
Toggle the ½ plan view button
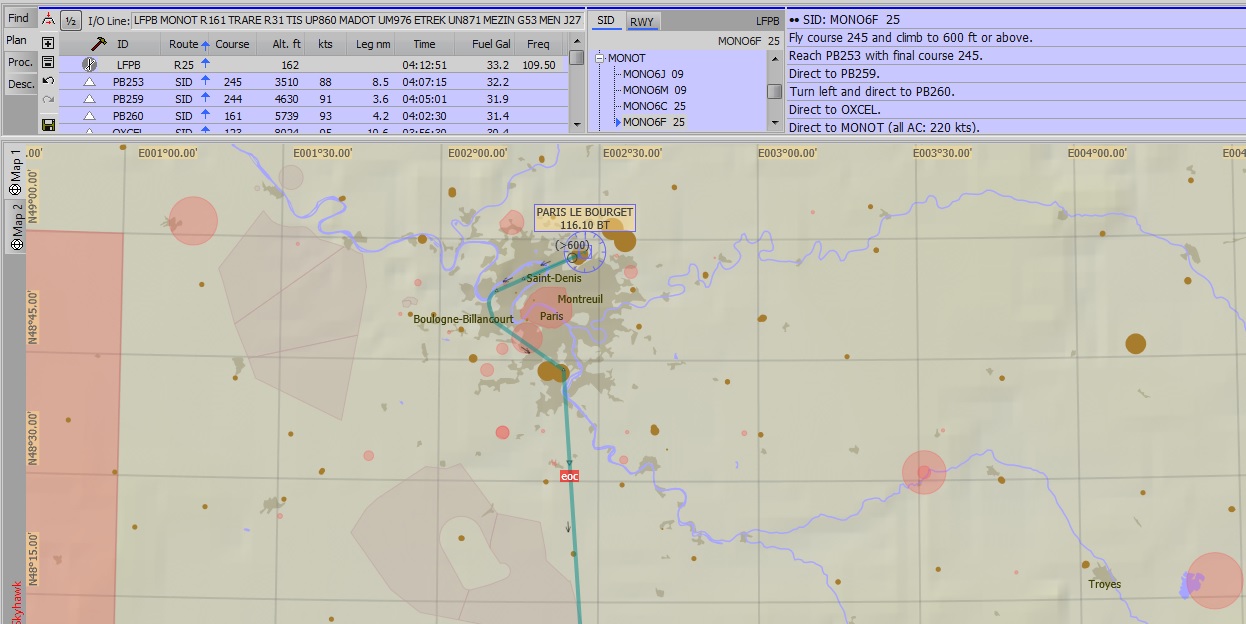click(70, 21)
